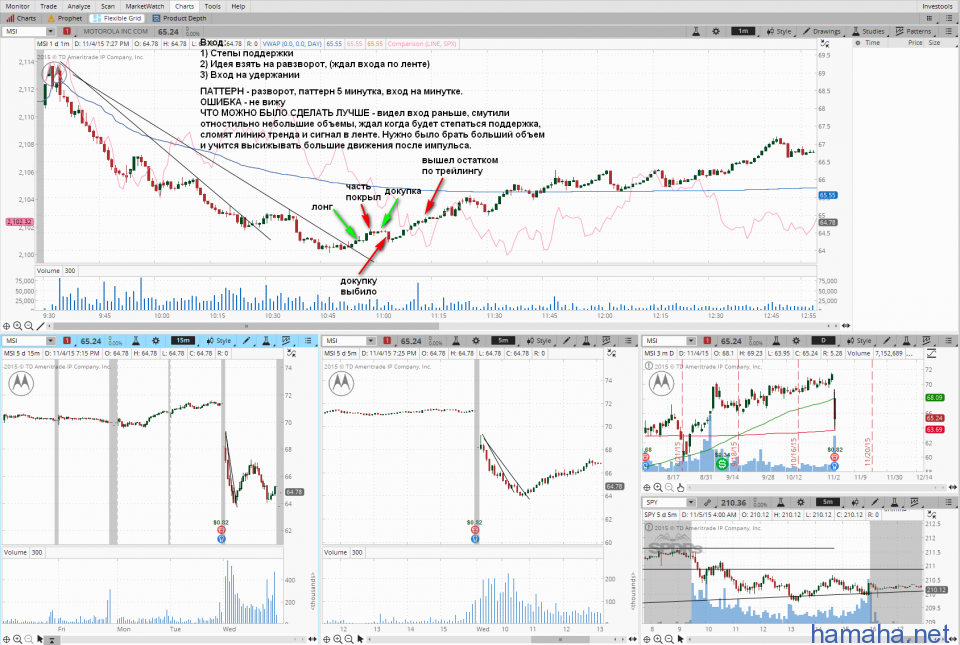Click the studies flask on MSI 5m chart
The width and height of the screenshot is (960, 645).
(587, 341)
